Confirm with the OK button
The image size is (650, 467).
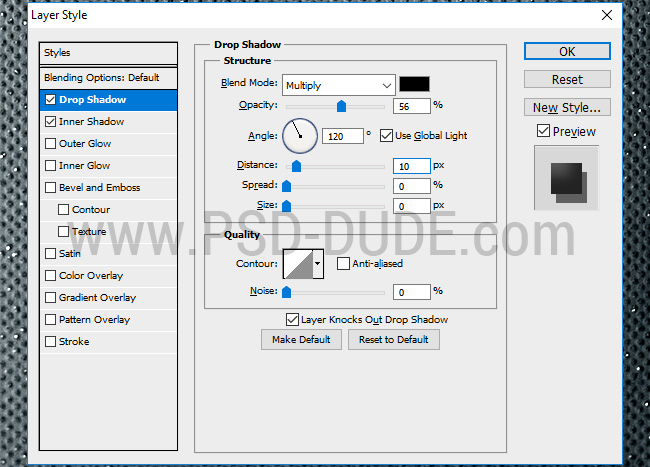point(567,51)
